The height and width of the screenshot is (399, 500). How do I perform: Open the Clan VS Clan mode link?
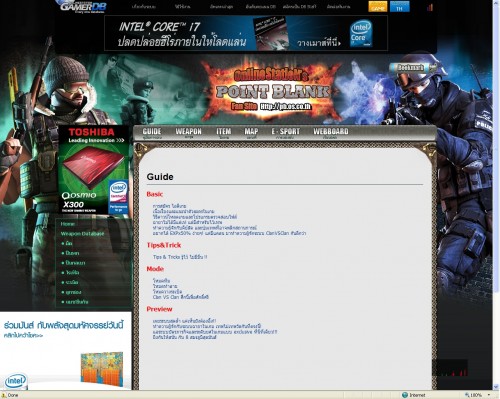coord(181,297)
